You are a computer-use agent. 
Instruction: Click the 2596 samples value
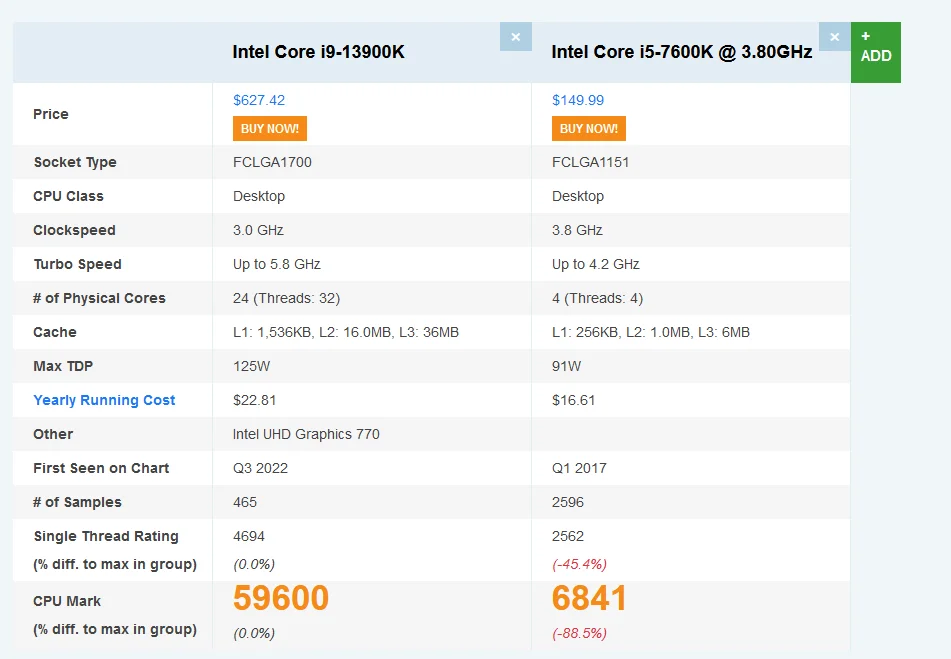tap(568, 502)
